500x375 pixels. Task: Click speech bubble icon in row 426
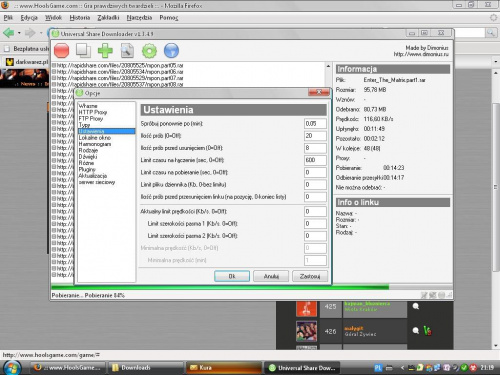[416, 330]
